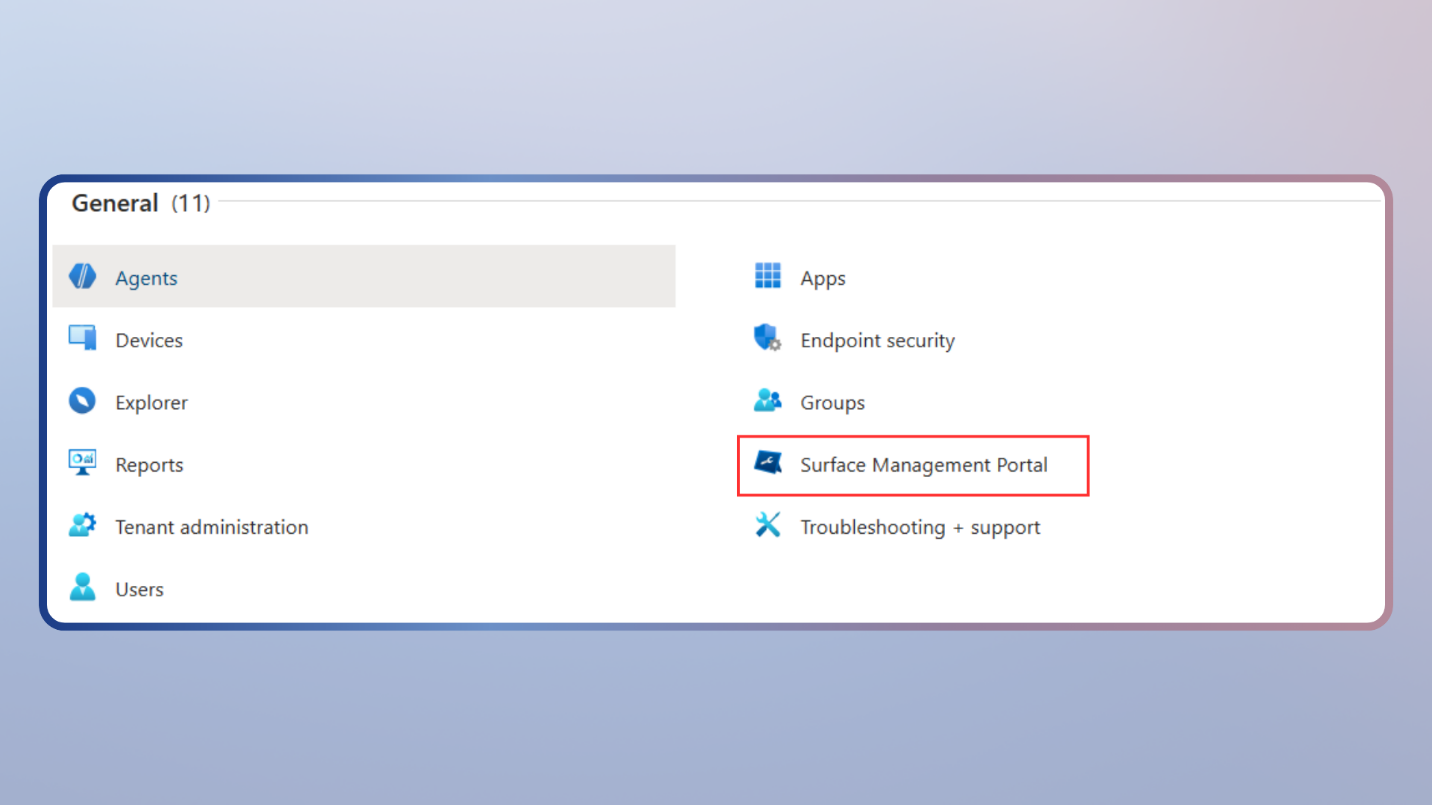Open Tenant administration

point(212,527)
